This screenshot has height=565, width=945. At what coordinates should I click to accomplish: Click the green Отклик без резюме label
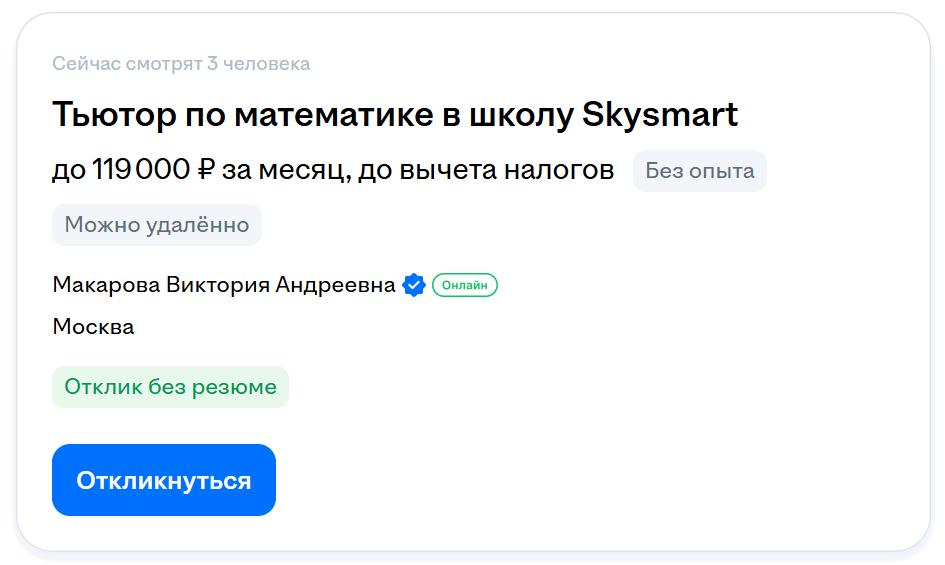(171, 387)
